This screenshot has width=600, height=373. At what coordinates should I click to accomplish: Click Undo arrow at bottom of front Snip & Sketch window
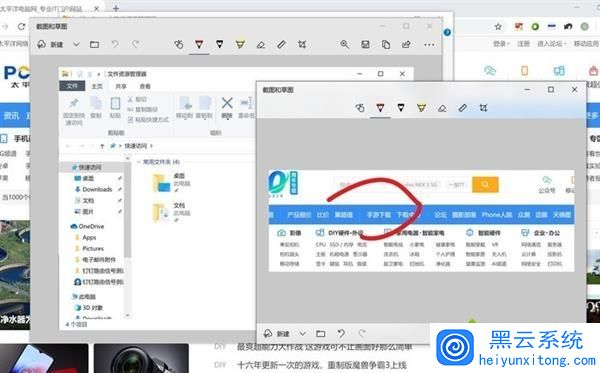coord(341,334)
